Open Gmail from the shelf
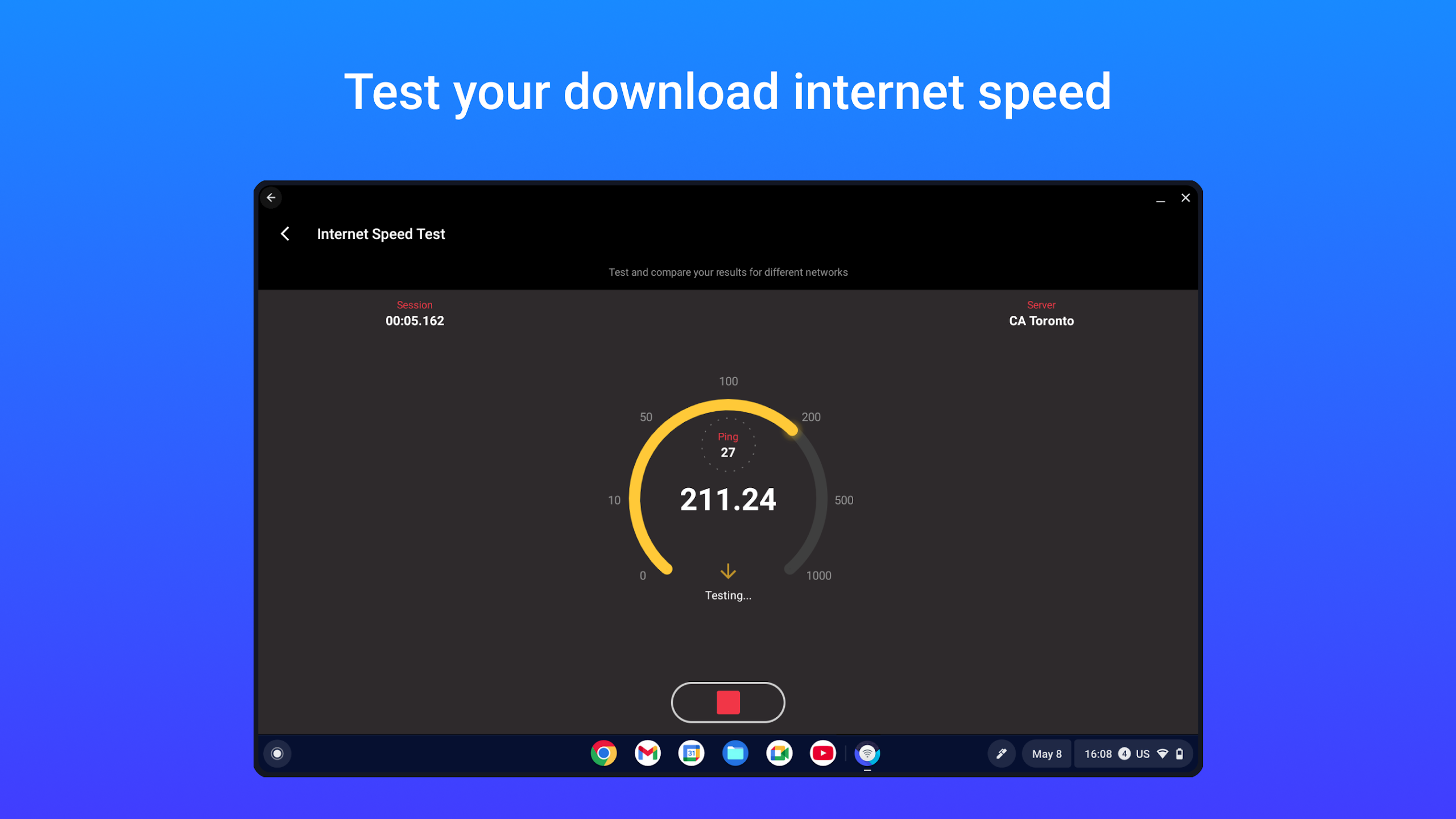The image size is (1456, 819). 647,754
